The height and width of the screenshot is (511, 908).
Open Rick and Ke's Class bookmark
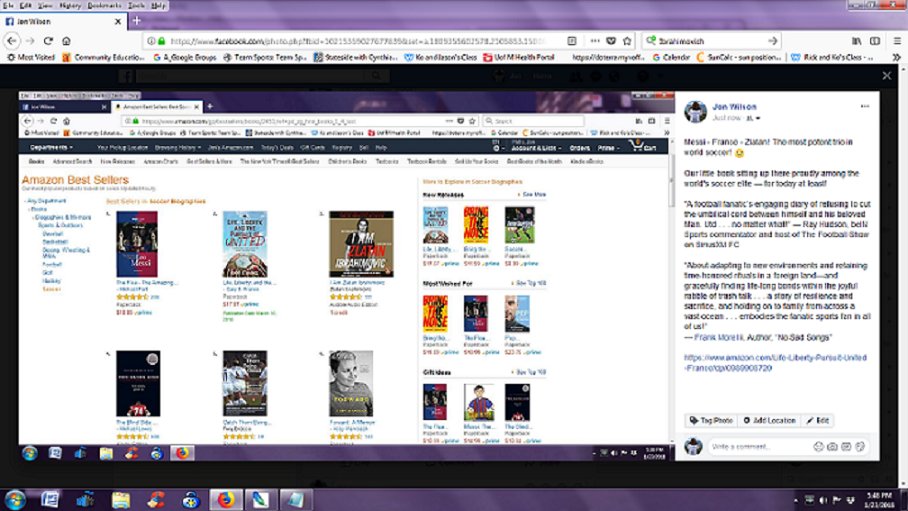pyautogui.click(x=832, y=57)
